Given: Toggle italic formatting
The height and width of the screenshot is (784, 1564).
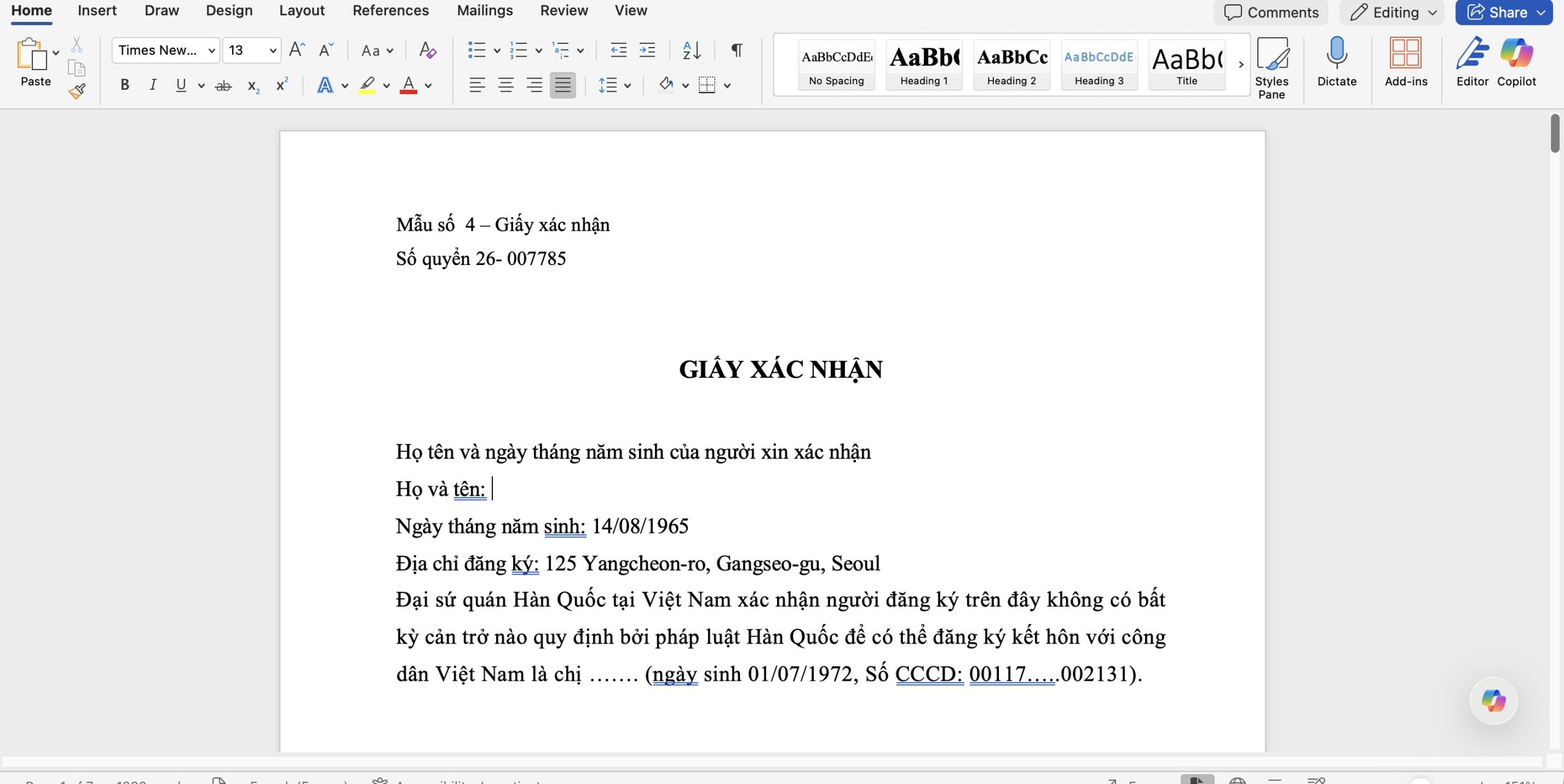Looking at the screenshot, I should pyautogui.click(x=153, y=85).
